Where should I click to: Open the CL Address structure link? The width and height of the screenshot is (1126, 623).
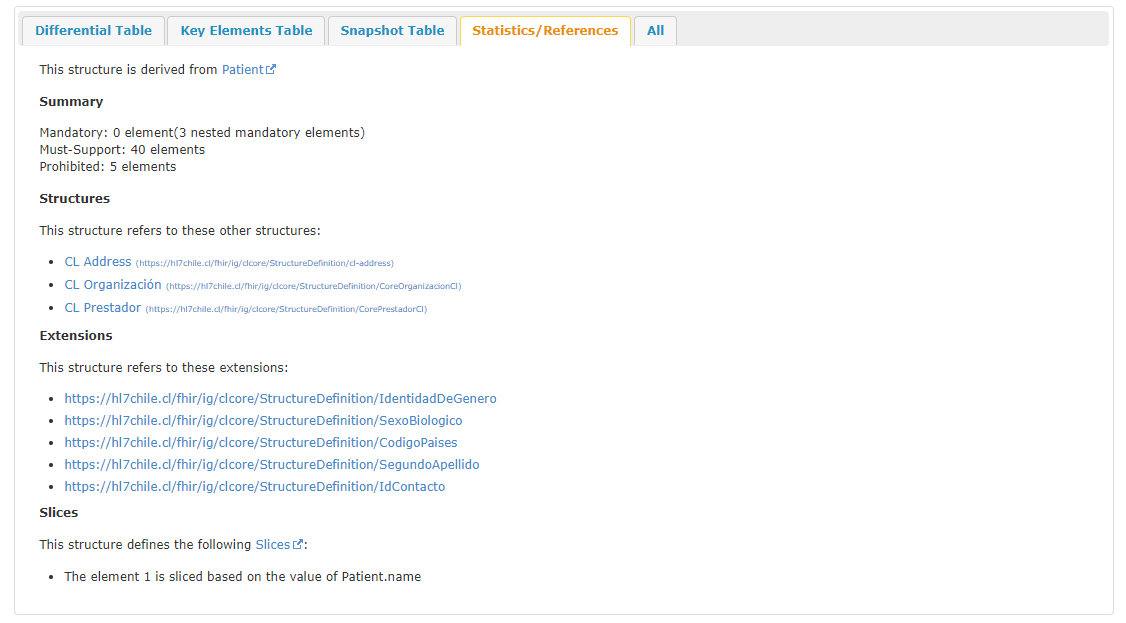point(98,262)
